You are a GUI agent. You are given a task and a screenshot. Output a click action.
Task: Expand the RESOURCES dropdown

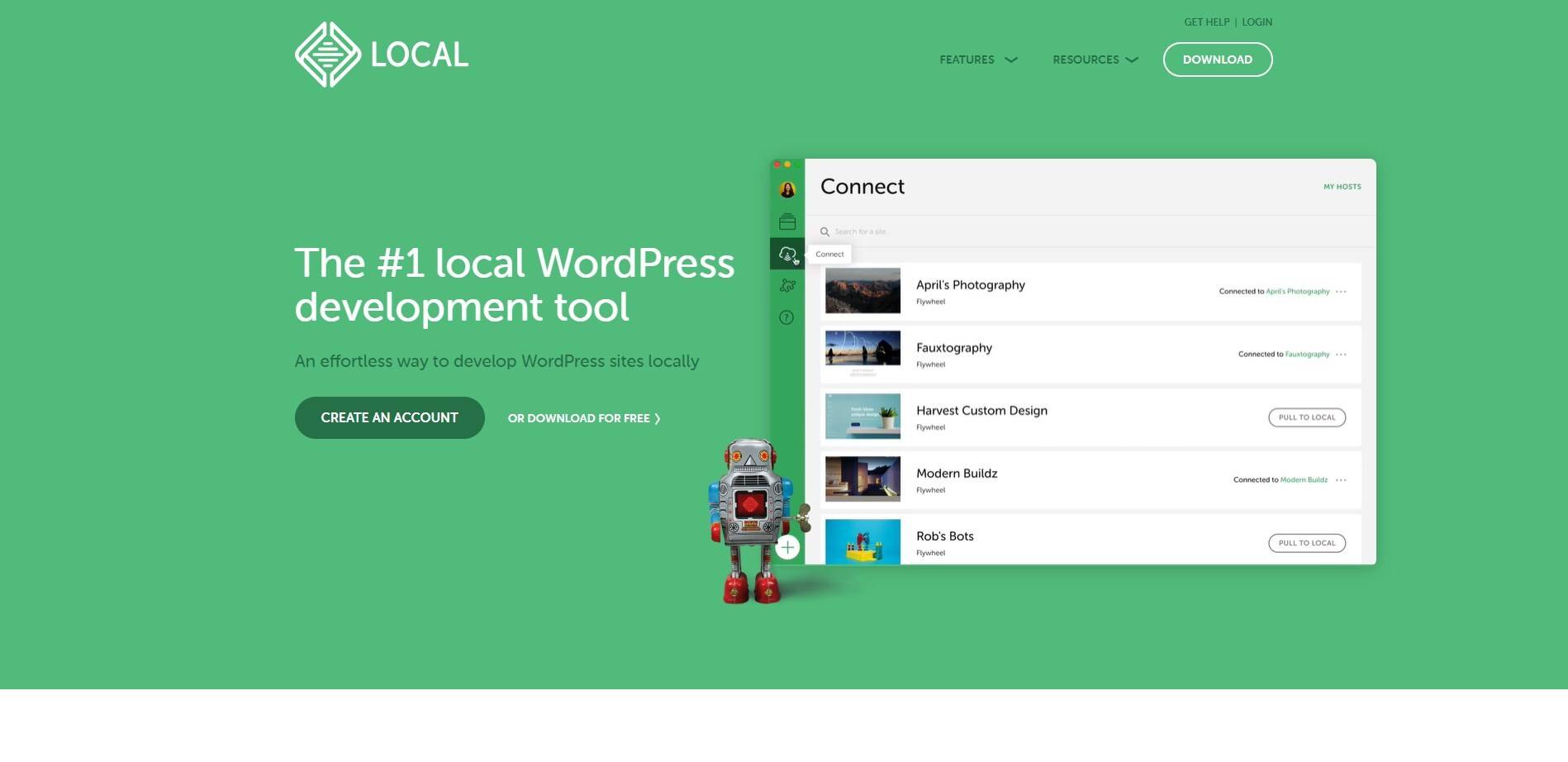(x=1095, y=60)
